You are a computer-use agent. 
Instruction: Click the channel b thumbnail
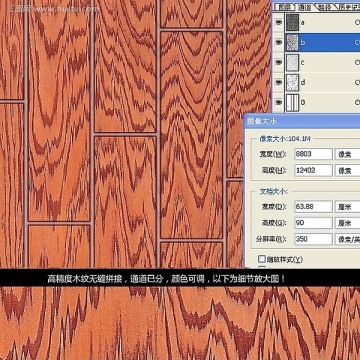(292, 42)
